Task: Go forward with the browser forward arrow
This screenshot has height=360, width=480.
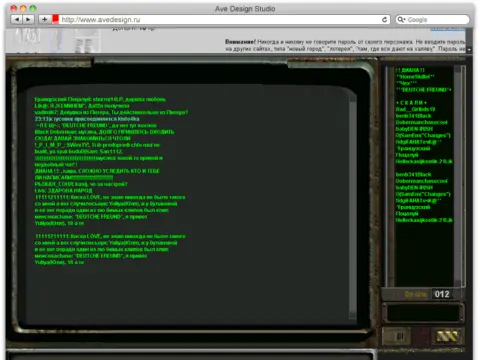Action: (x=28, y=20)
